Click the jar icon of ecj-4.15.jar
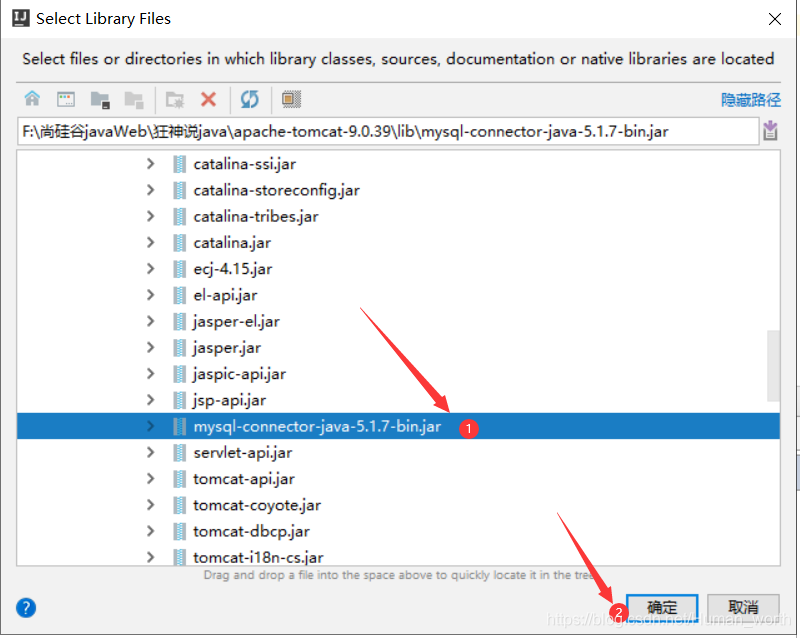This screenshot has height=638, width=800. pyautogui.click(x=179, y=268)
